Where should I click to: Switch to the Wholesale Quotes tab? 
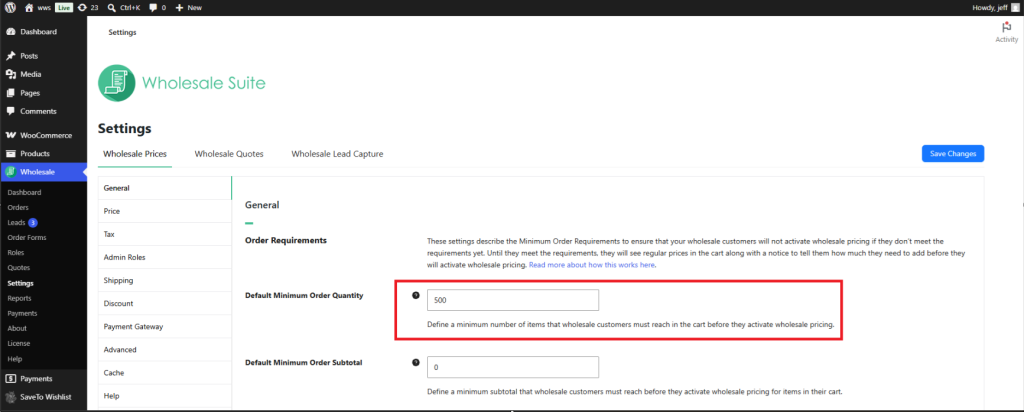(x=229, y=154)
